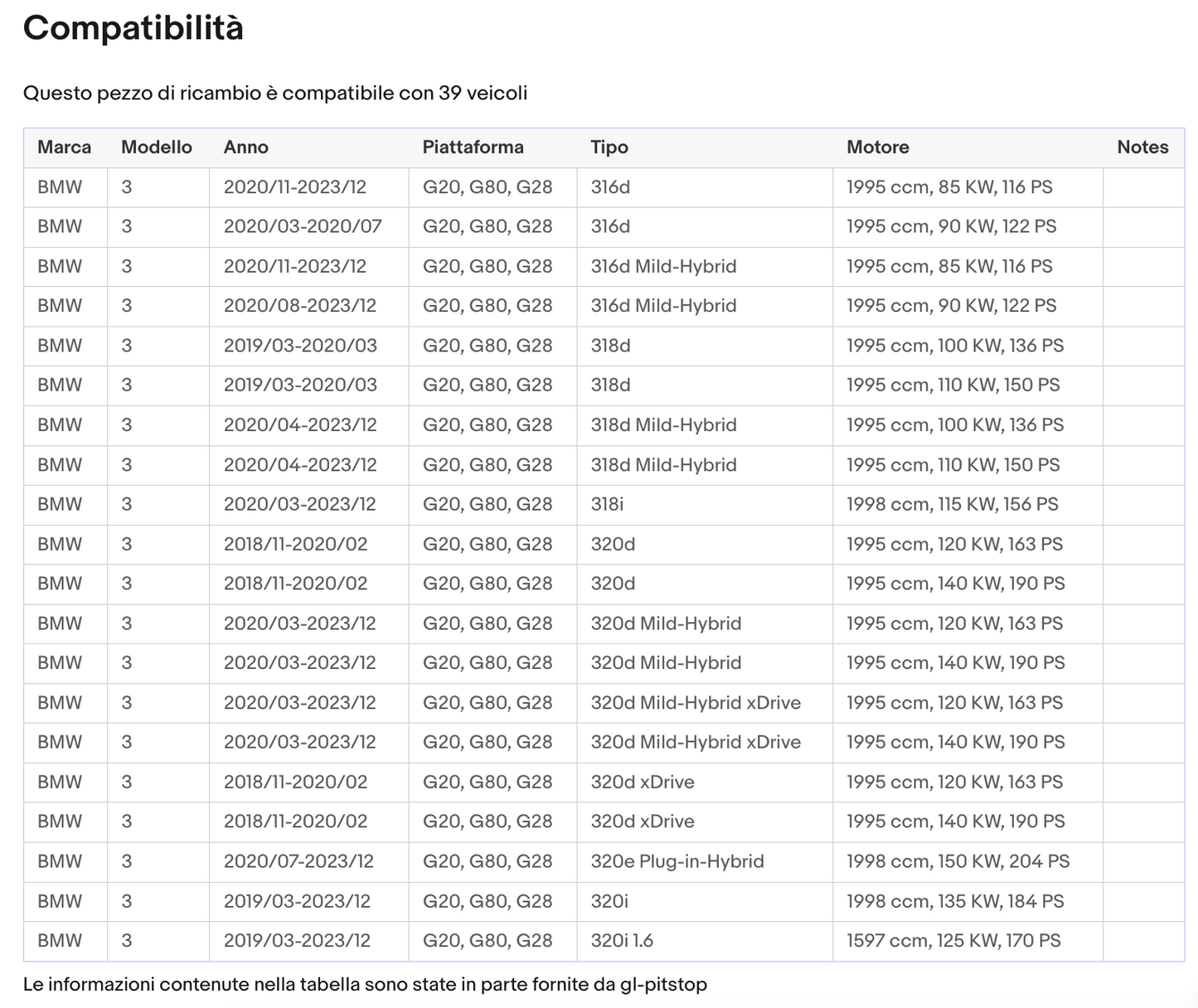Click the 1998 ccm, 135 KW, 184 PS cell
The image size is (1198, 1008).
click(x=968, y=902)
